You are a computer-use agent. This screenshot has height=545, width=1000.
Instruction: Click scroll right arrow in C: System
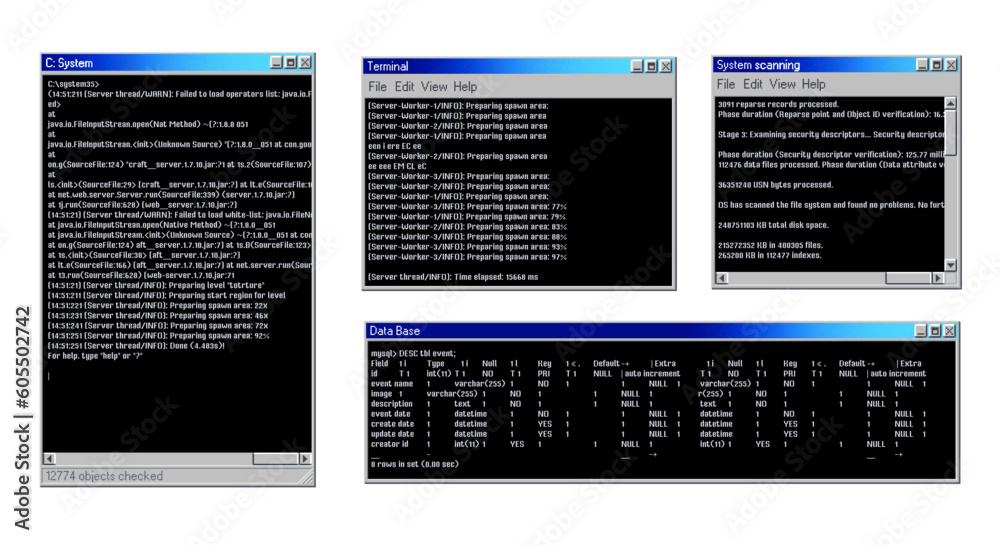pyautogui.click(x=305, y=458)
